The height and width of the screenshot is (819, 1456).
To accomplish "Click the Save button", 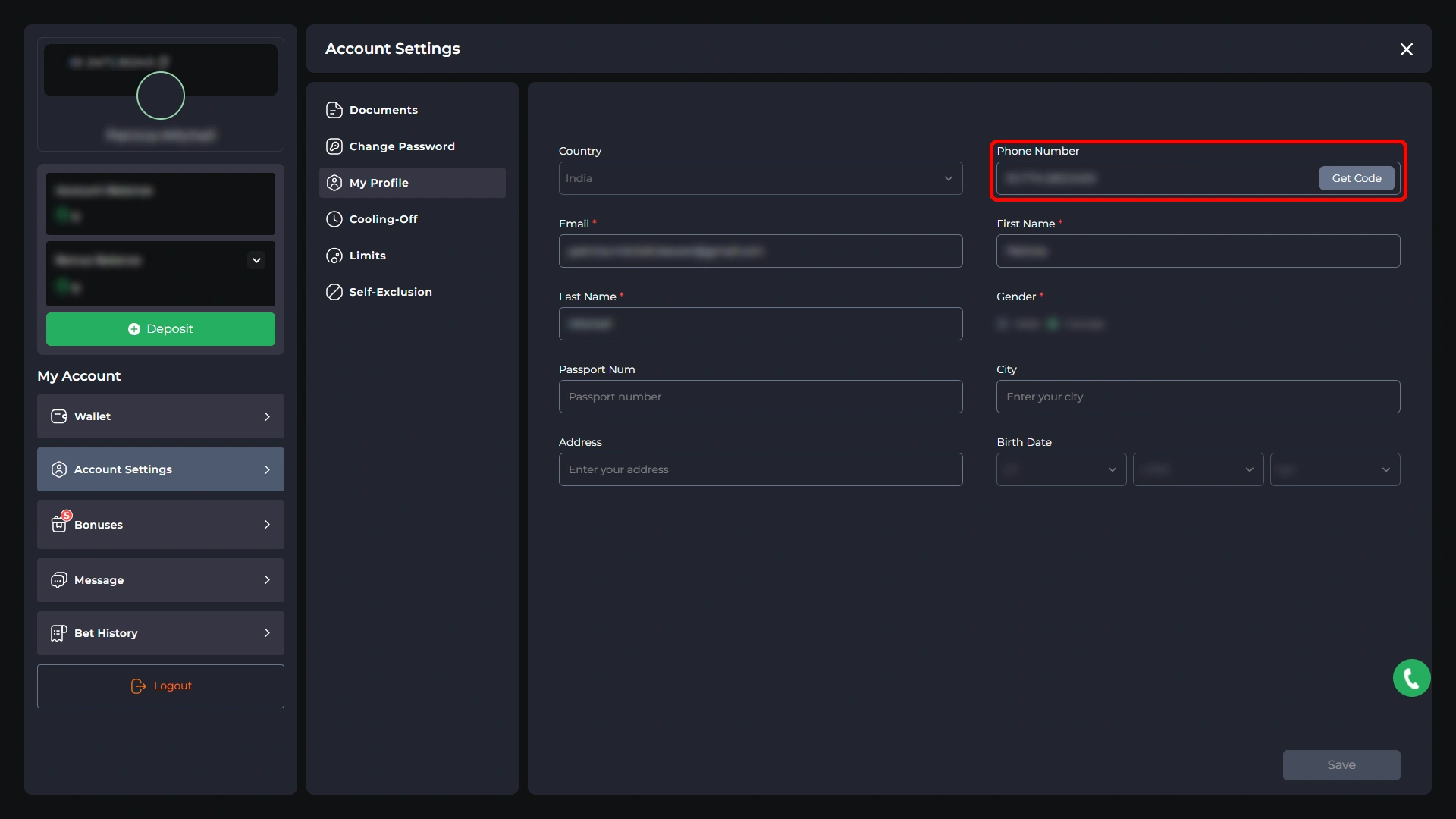I will click(x=1341, y=765).
